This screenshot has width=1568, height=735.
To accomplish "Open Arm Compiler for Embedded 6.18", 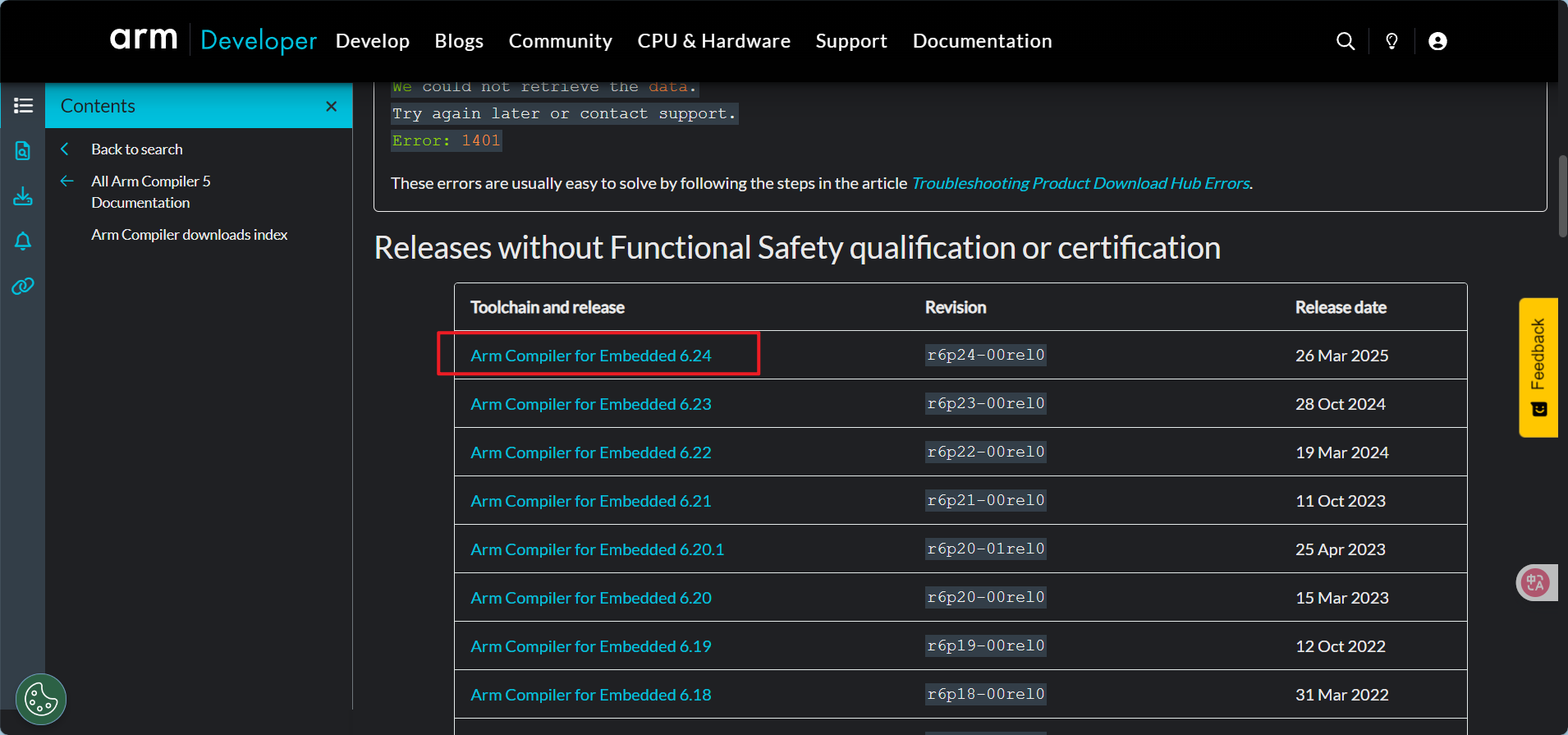I will 591,695.
